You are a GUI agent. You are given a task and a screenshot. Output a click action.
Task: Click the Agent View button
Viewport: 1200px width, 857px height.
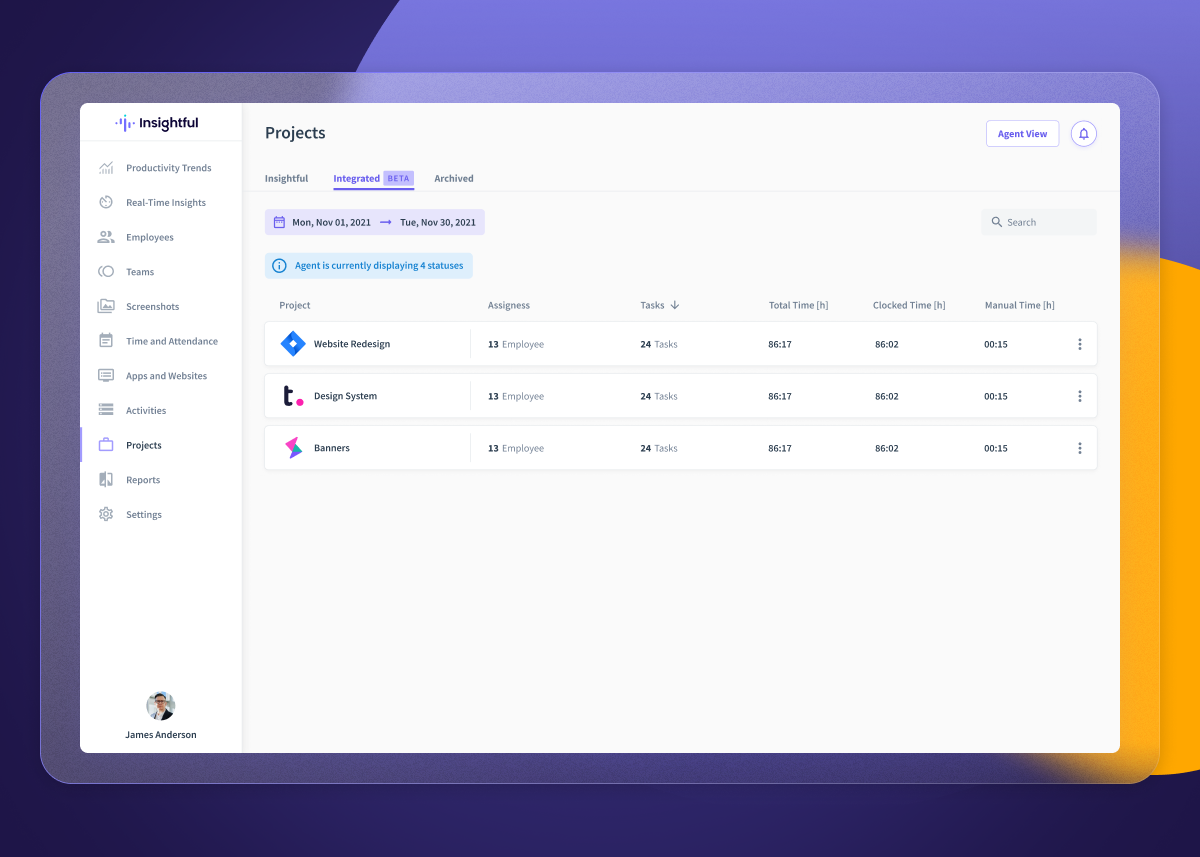(x=1022, y=134)
